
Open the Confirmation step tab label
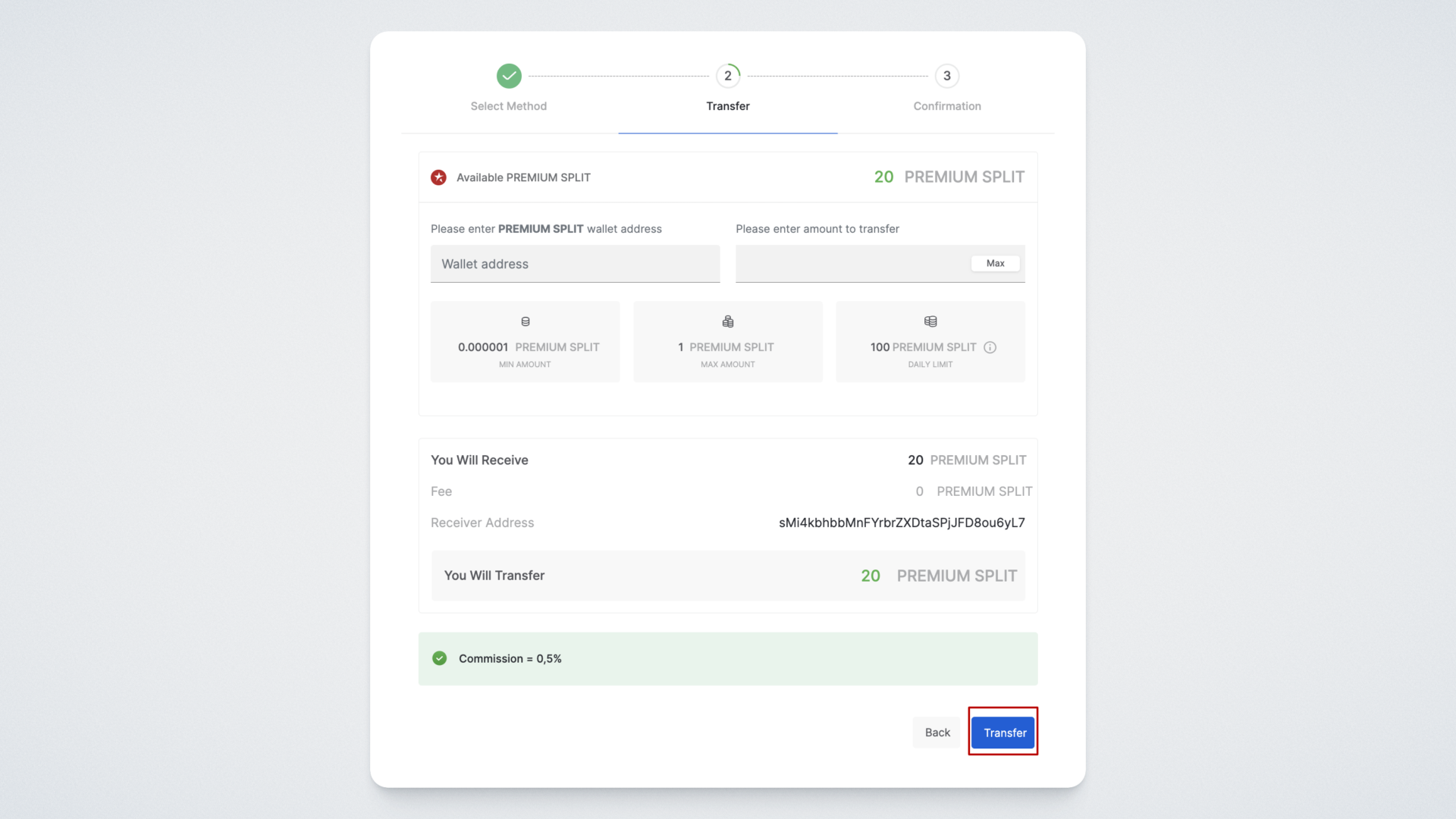[946, 106]
